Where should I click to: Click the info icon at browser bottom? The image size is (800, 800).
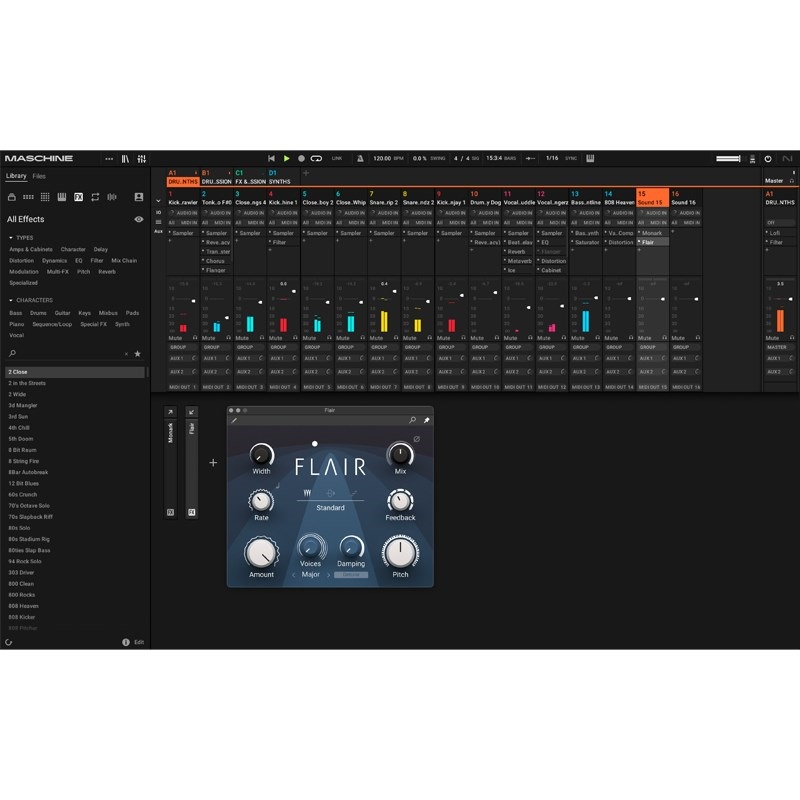126,642
